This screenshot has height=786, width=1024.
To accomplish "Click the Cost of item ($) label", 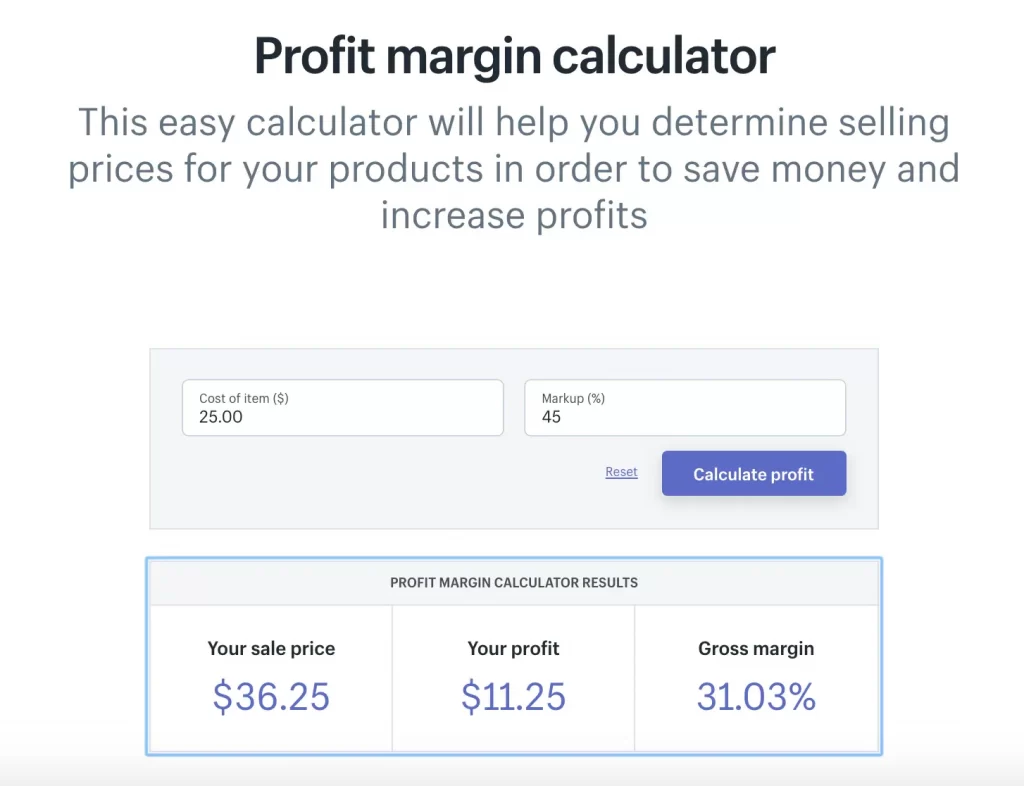I will tap(244, 398).
